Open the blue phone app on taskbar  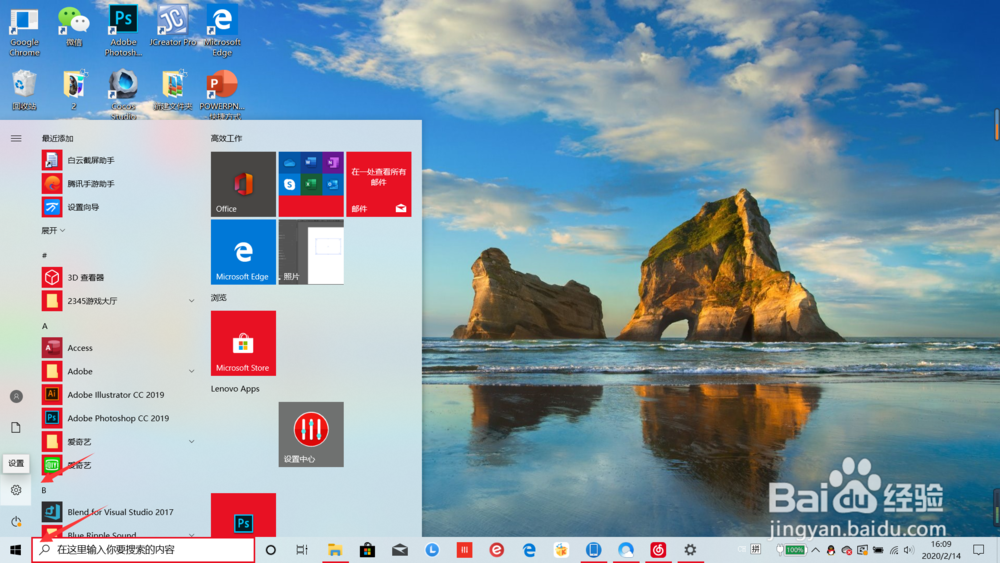[x=593, y=550]
